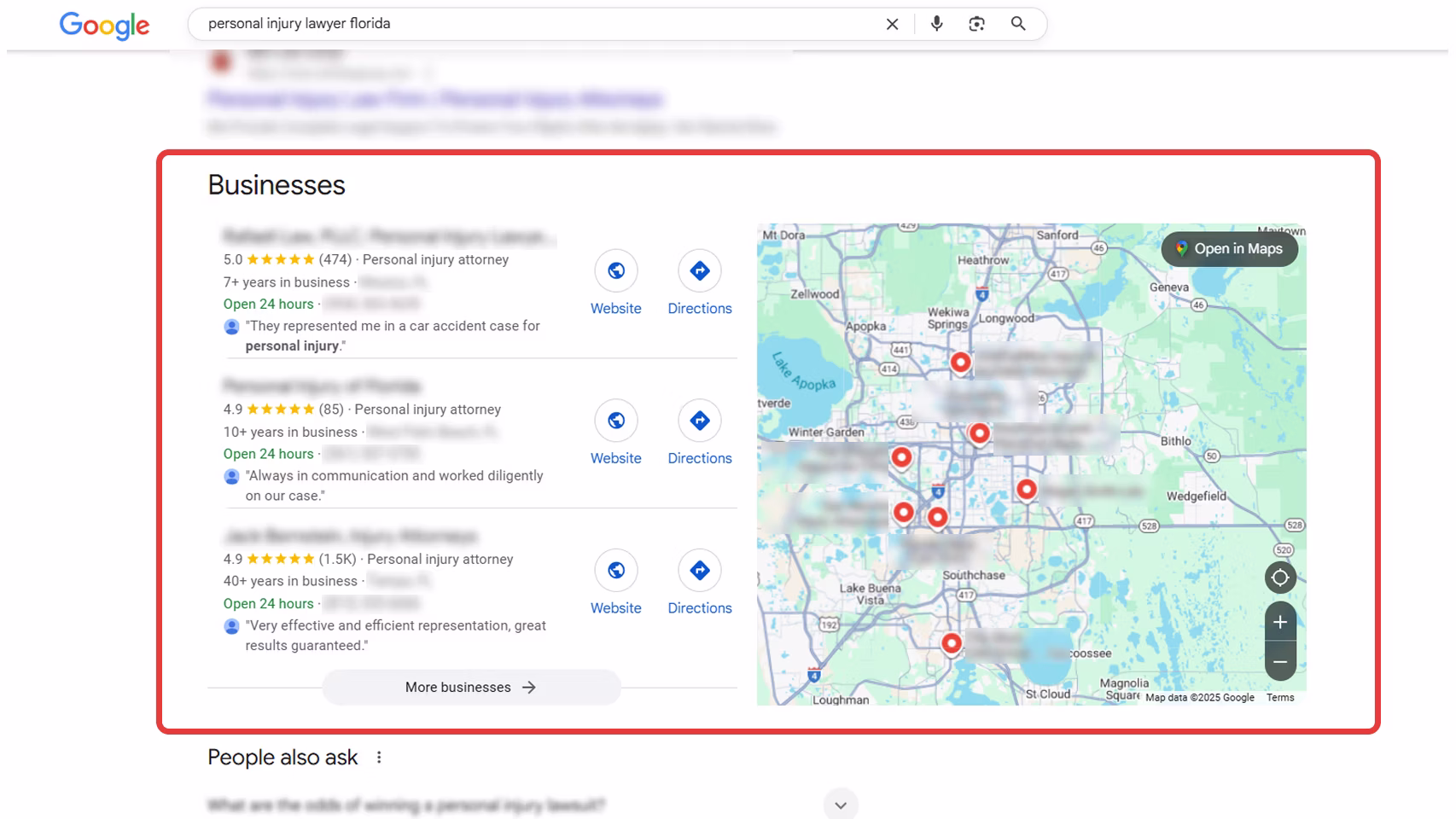Click the People also ask heading
The width and height of the screenshot is (1456, 819).
[282, 758]
